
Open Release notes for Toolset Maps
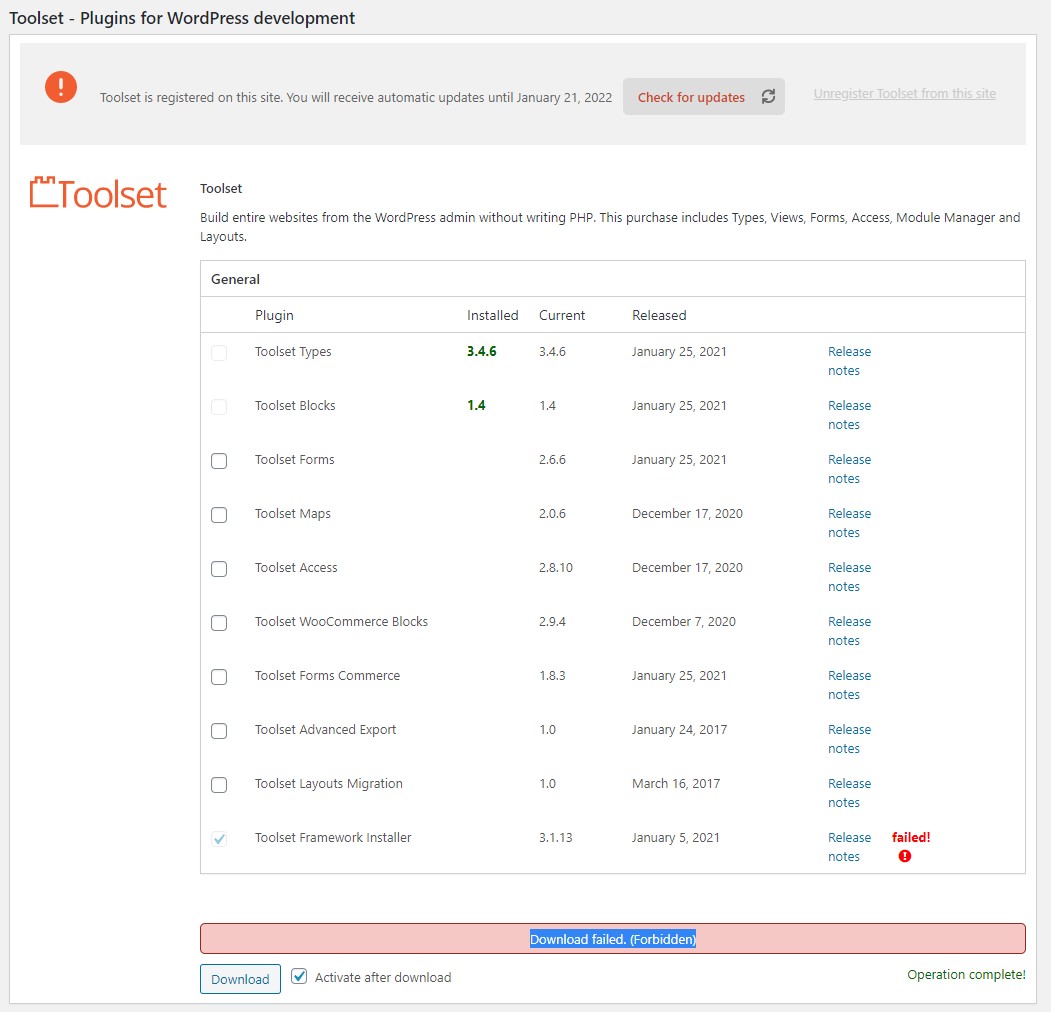849,523
